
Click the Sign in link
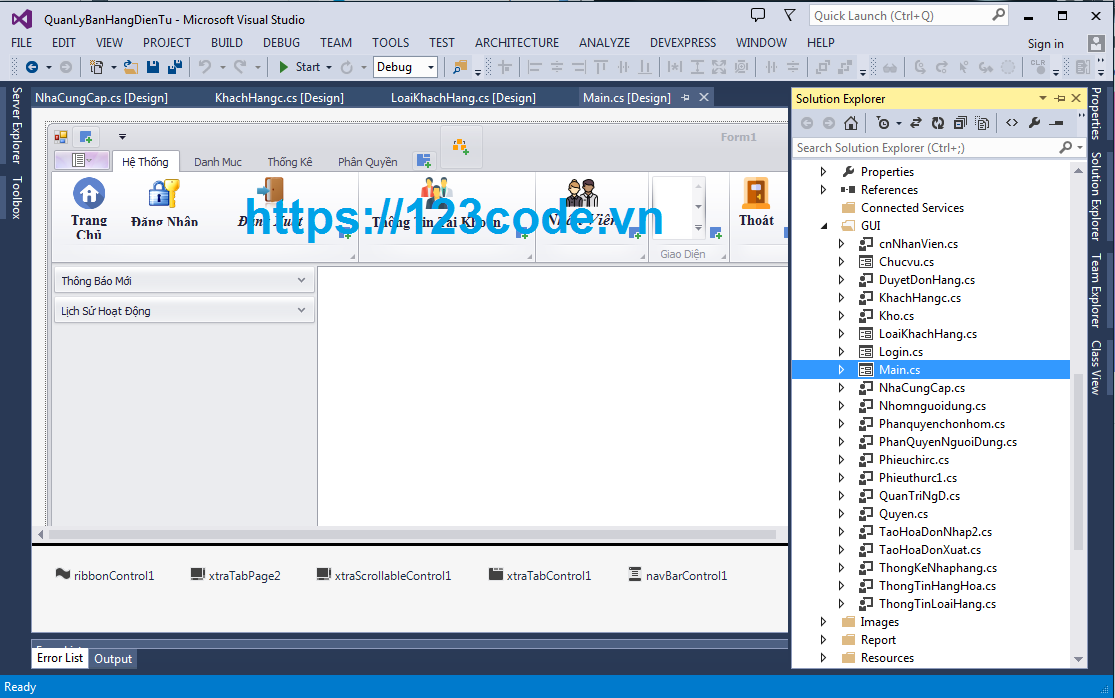click(1046, 44)
